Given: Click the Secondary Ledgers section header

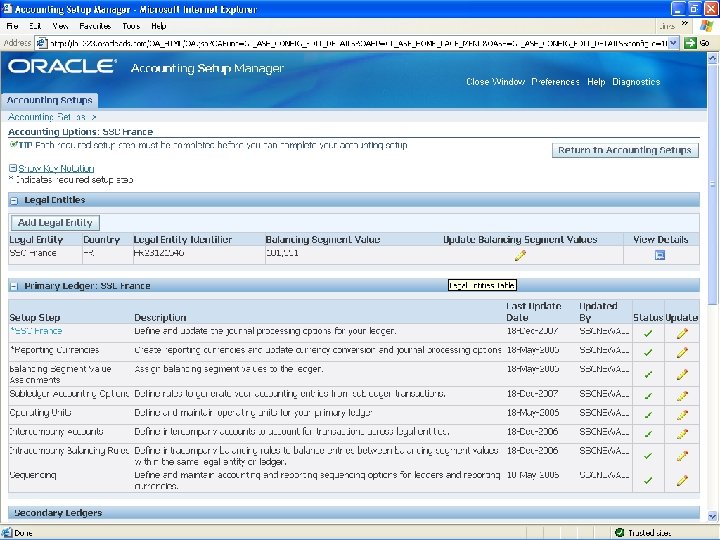Looking at the screenshot, I should (354, 513).
